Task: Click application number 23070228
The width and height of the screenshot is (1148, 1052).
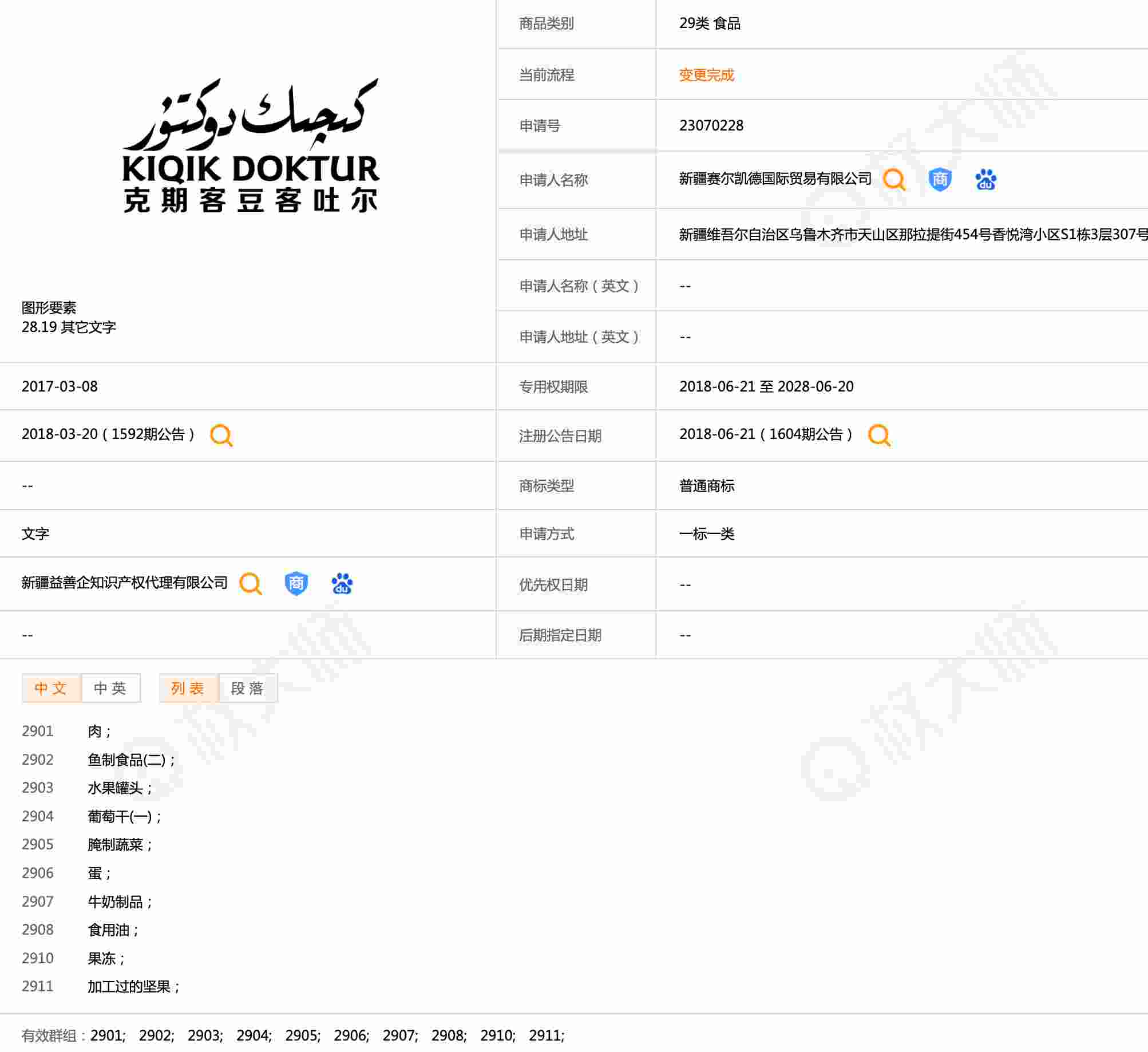Action: (x=711, y=126)
